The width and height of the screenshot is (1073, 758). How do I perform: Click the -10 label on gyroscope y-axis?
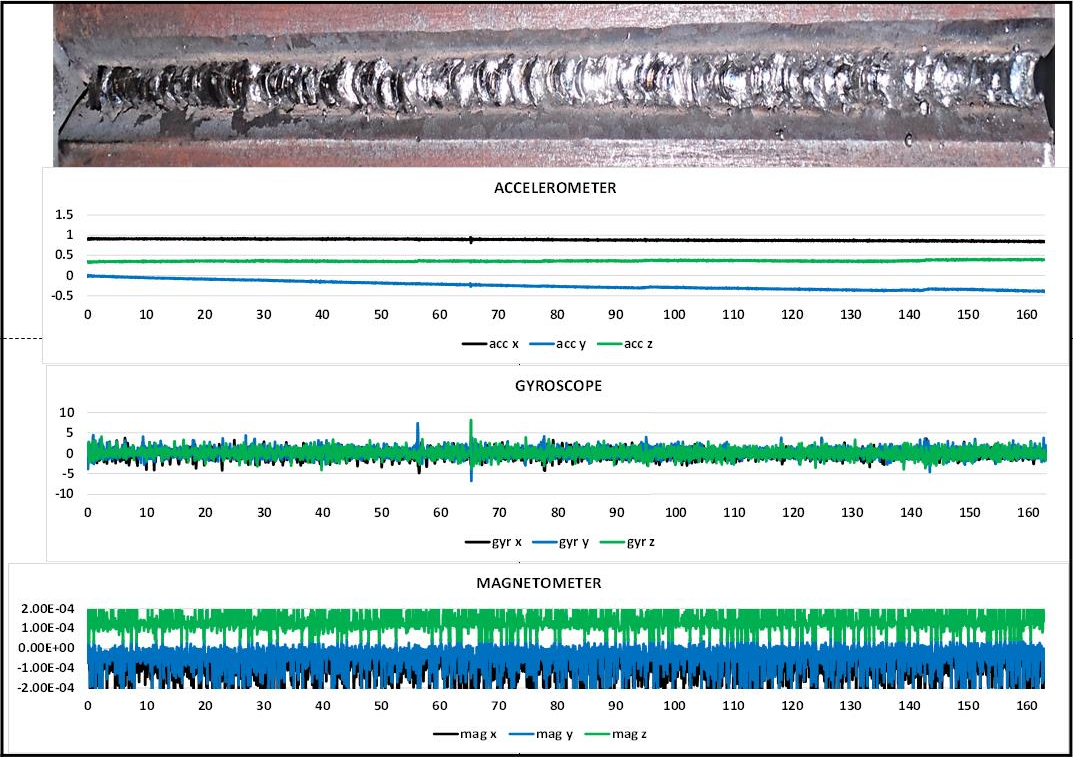pyautogui.click(x=65, y=494)
